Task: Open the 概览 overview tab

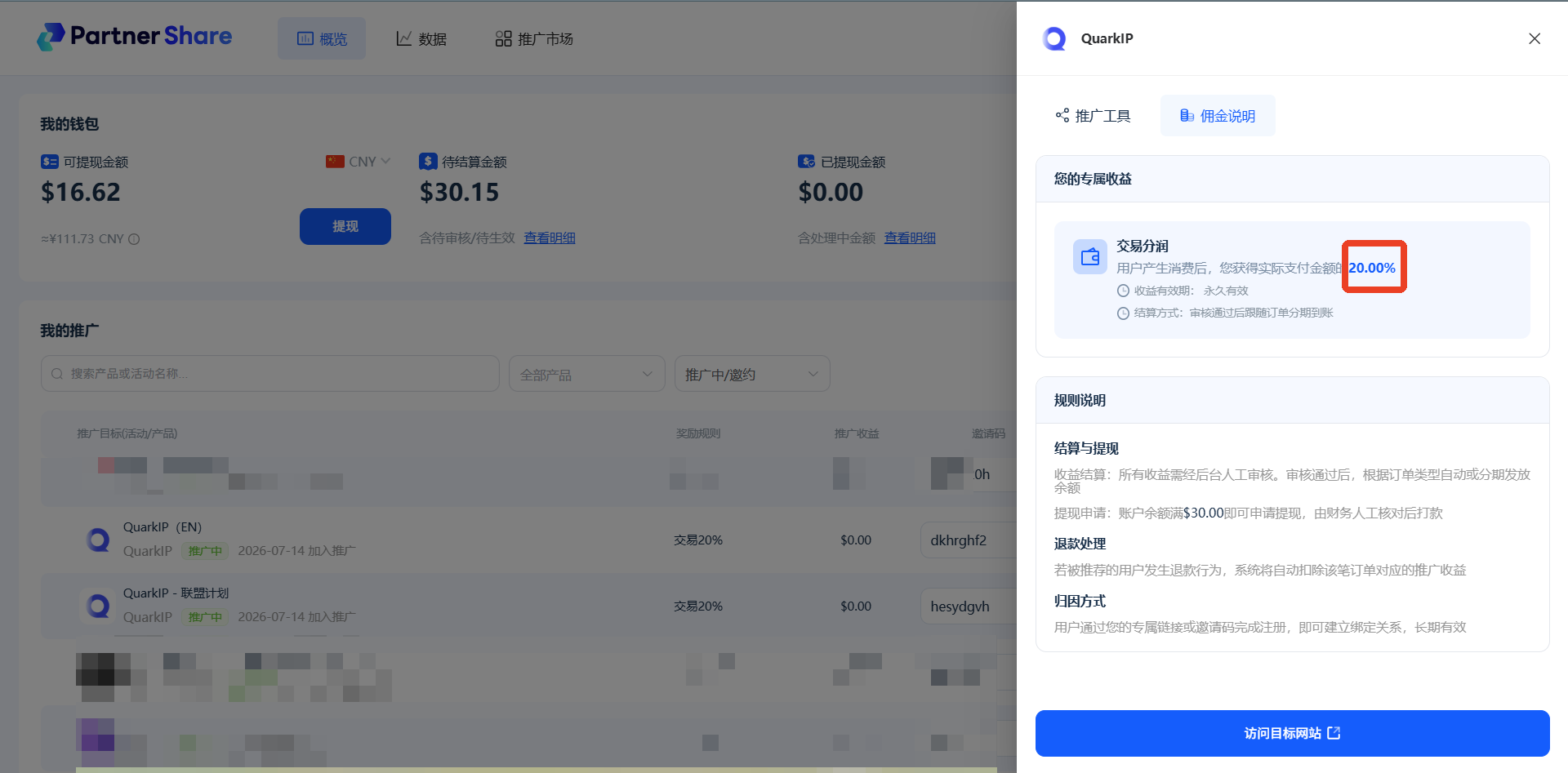Action: pos(322,38)
